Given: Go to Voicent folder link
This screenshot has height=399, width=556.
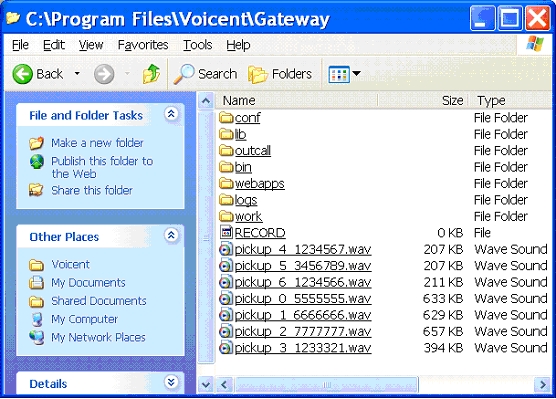Looking at the screenshot, I should (x=71, y=264).
